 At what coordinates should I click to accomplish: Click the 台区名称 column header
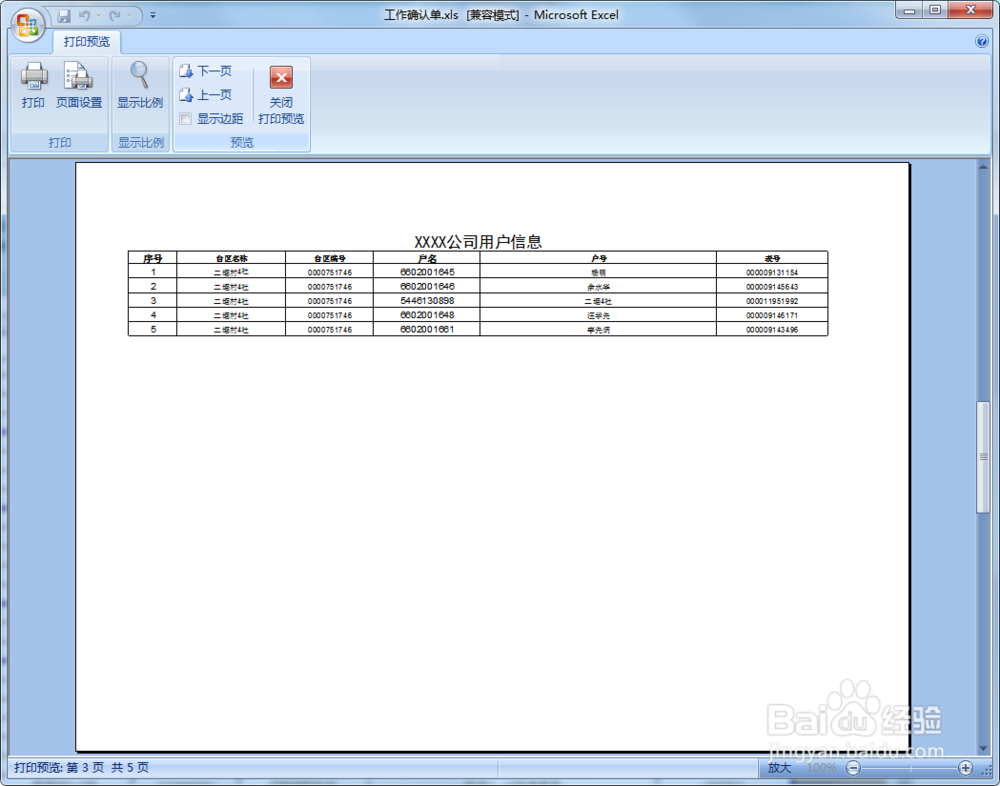(x=231, y=258)
